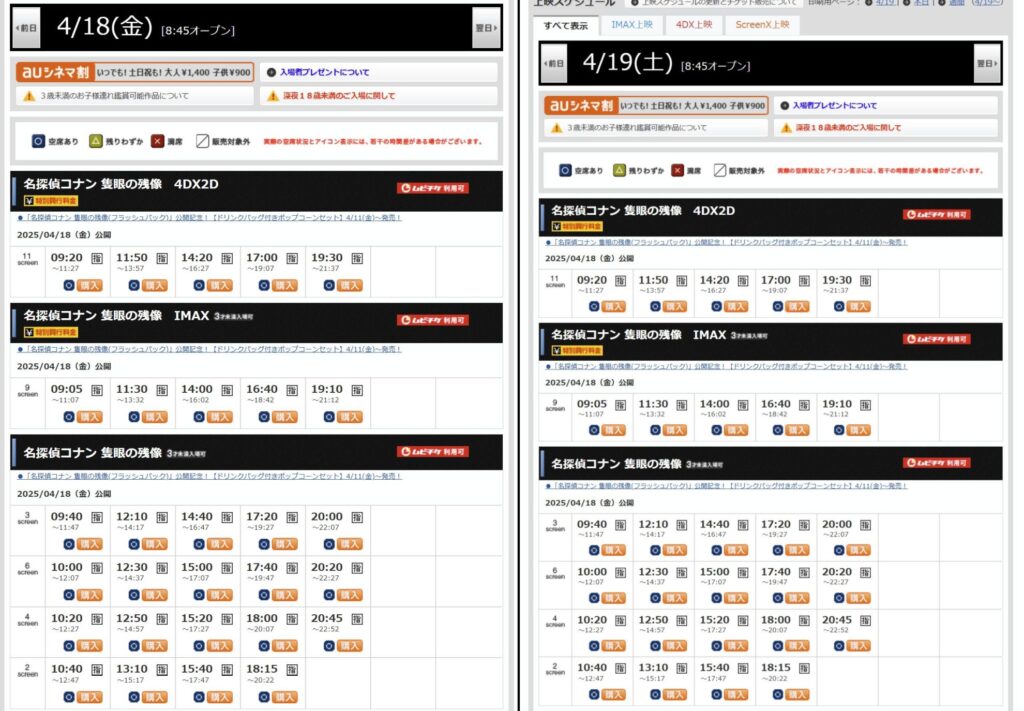On 4/19, click the availability circle under 11:50

(x=656, y=307)
